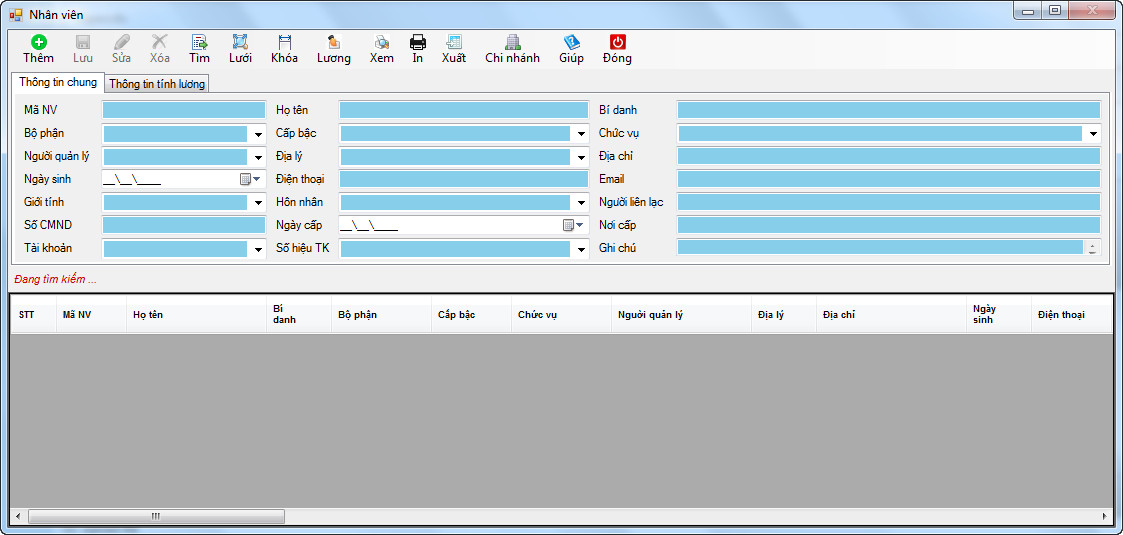This screenshot has height=535, width=1123.
Task: Click the Nơi cấp input field
Action: [889, 225]
